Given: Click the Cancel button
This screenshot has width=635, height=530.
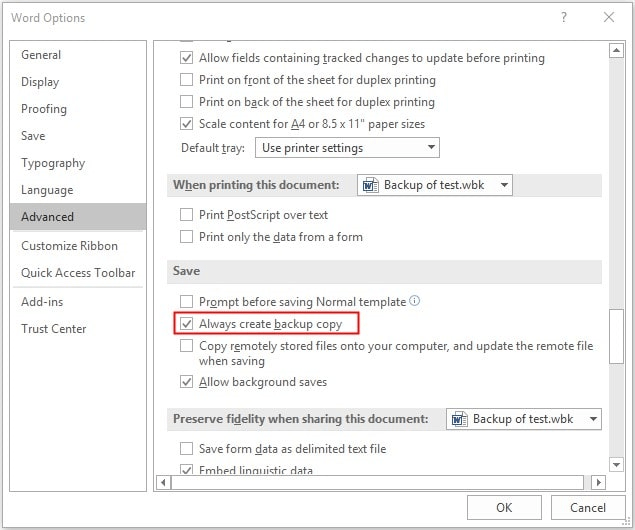Looking at the screenshot, I should [x=587, y=508].
